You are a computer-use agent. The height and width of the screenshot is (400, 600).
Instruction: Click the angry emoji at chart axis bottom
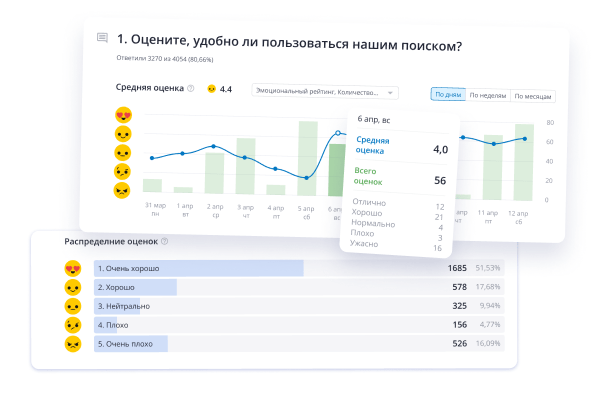123,190
